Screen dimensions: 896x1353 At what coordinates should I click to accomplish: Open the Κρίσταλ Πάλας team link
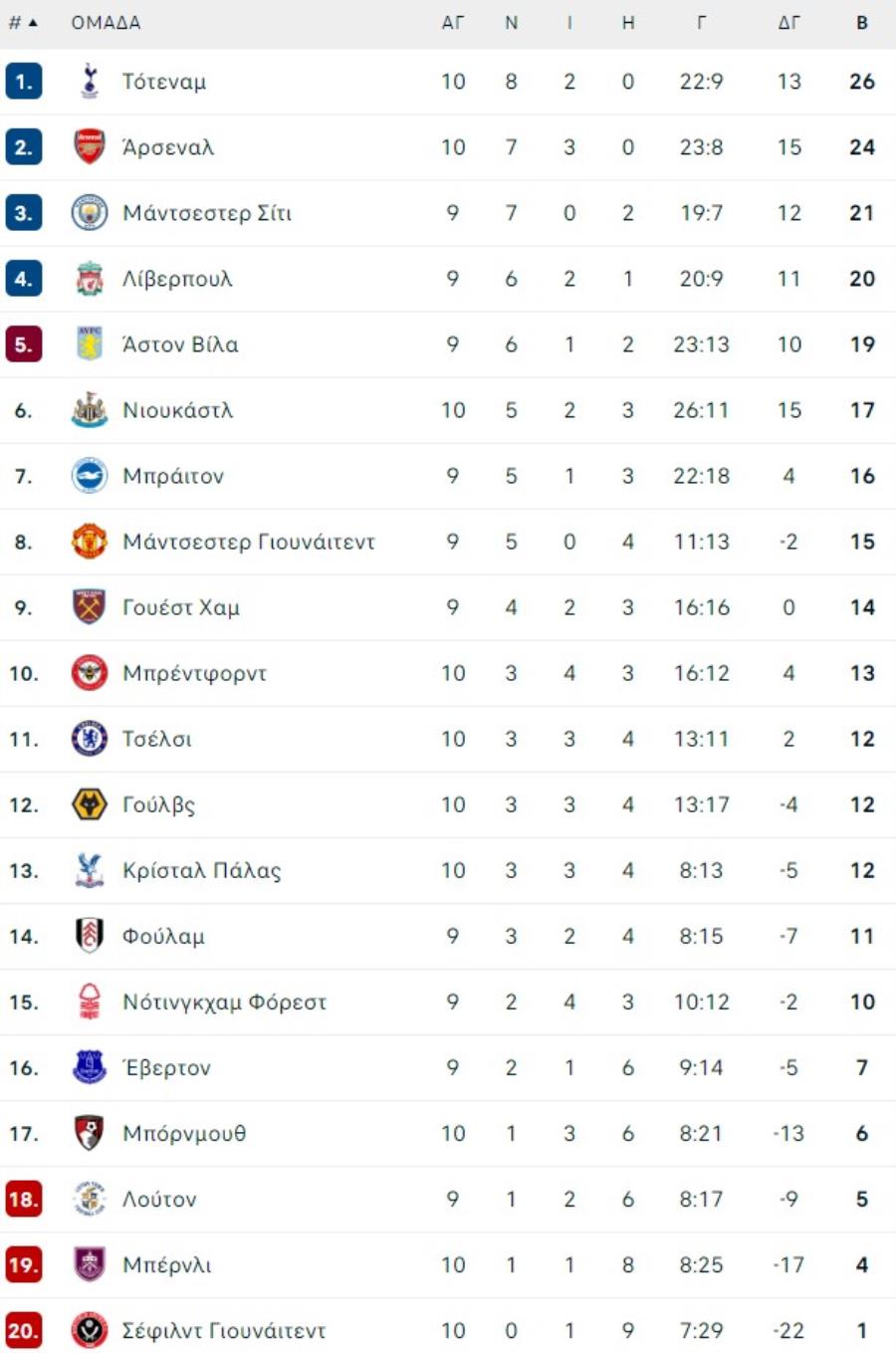coord(202,870)
